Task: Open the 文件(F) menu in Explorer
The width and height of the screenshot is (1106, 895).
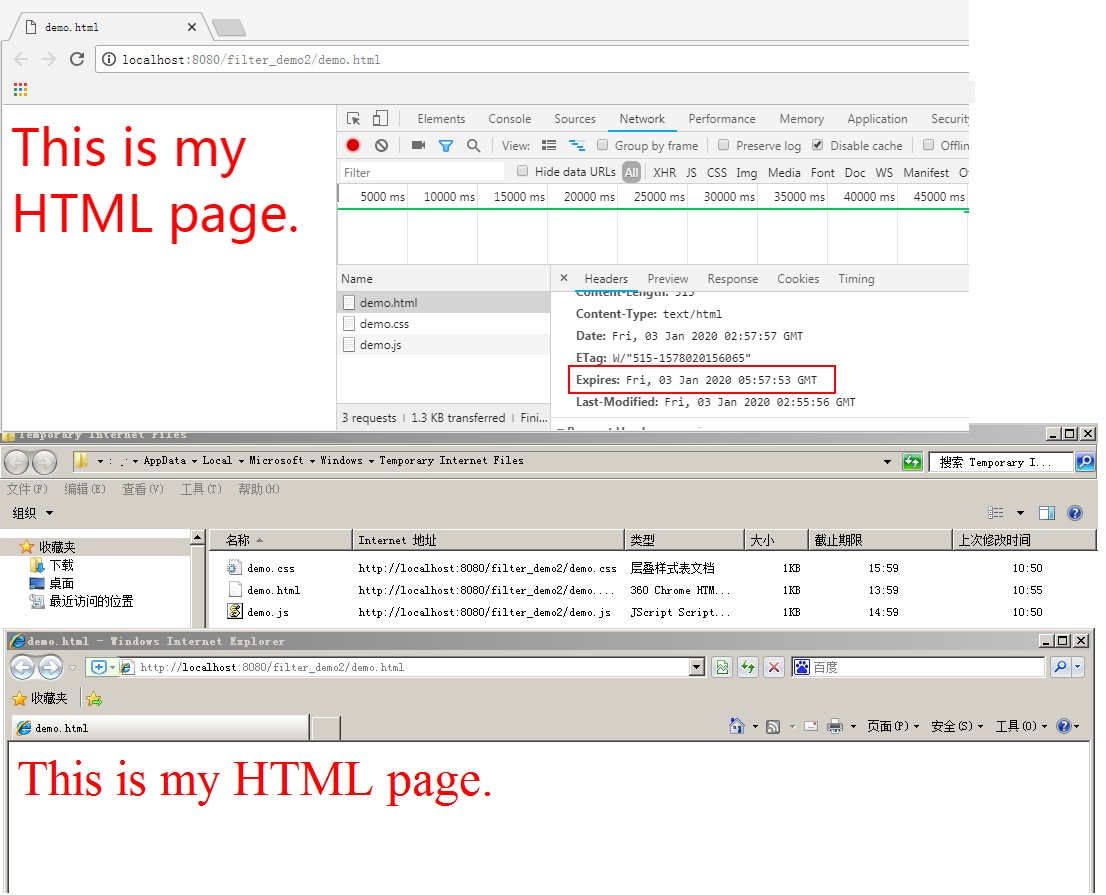Action: [27, 489]
